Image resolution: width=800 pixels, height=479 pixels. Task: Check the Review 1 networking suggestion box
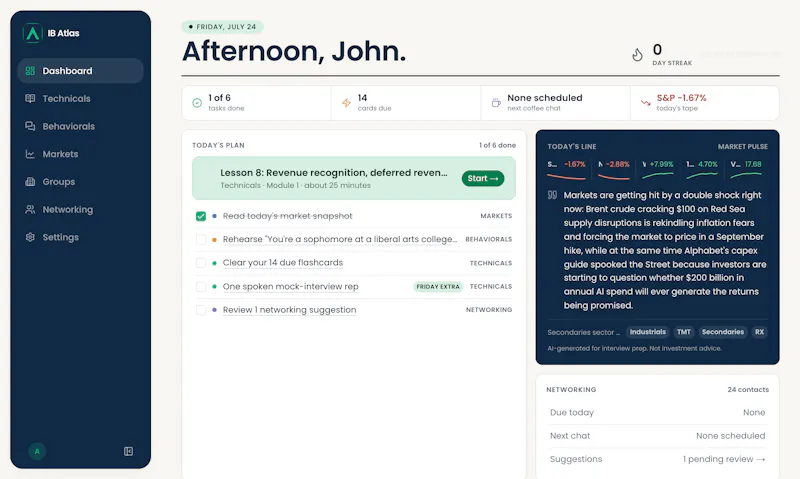tap(201, 310)
